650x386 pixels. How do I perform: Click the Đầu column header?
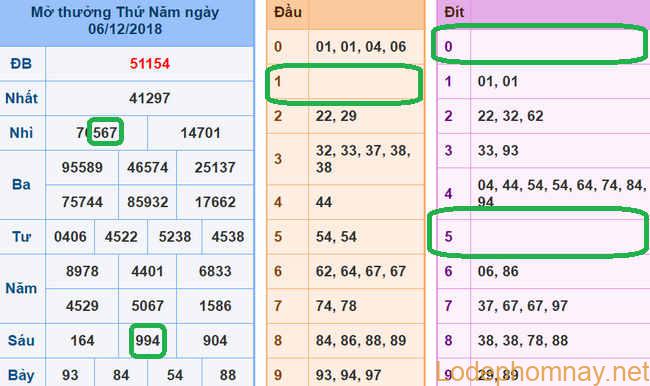tap(288, 12)
